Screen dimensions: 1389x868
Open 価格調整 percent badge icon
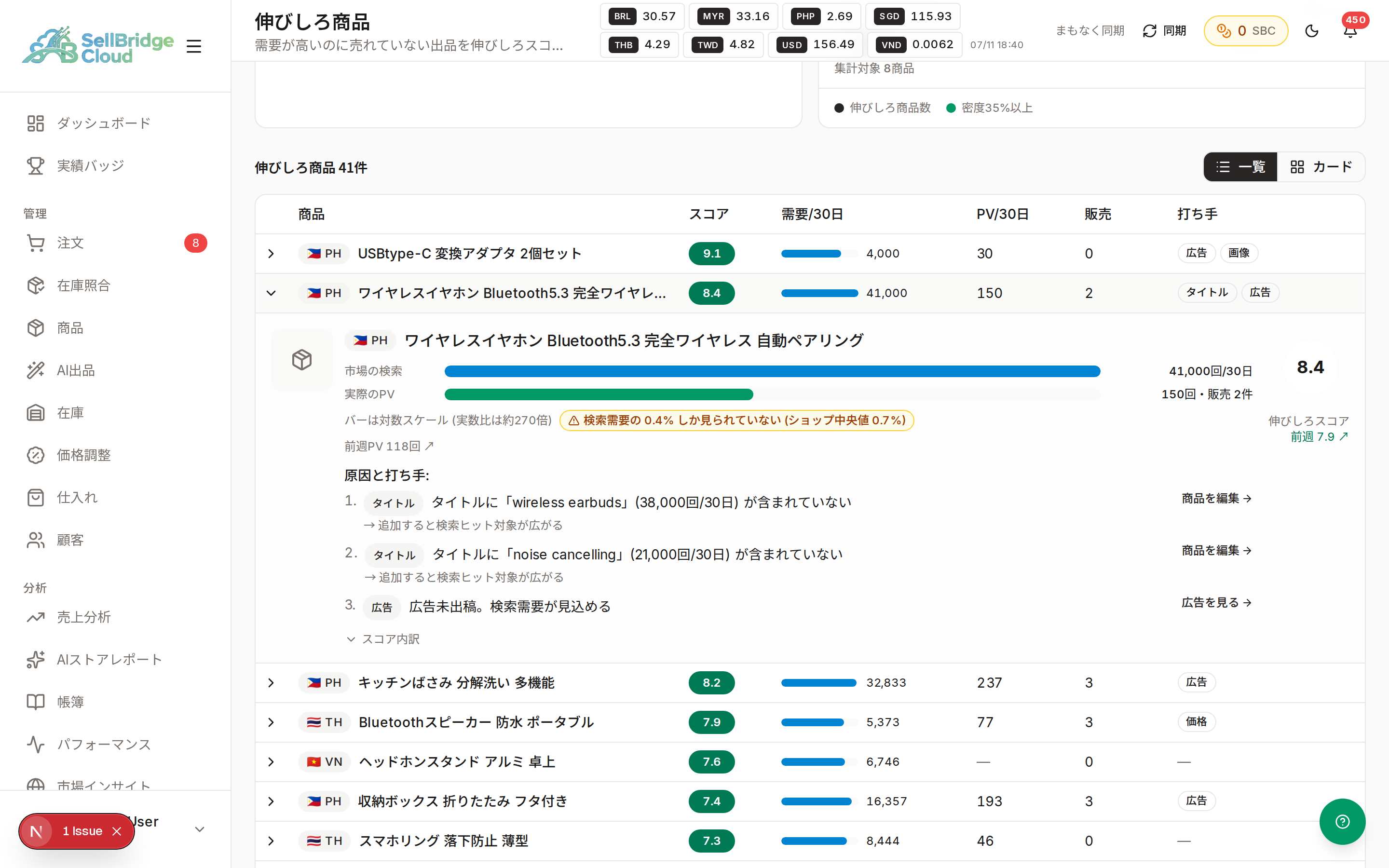click(x=36, y=455)
